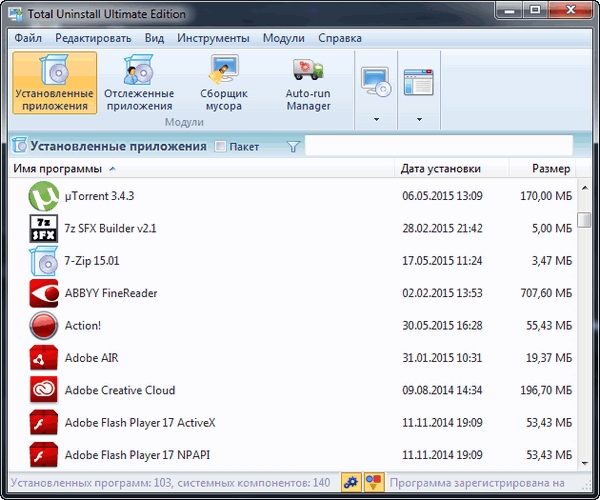
Task: Select Adobe Creative Cloud program row
Action: [119, 390]
